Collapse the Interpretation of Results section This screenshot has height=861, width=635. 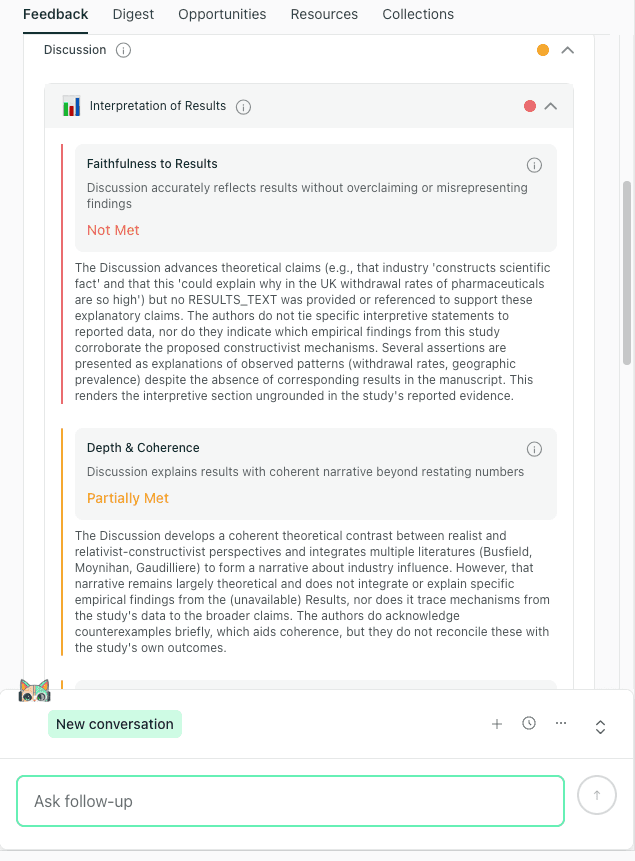pos(550,105)
